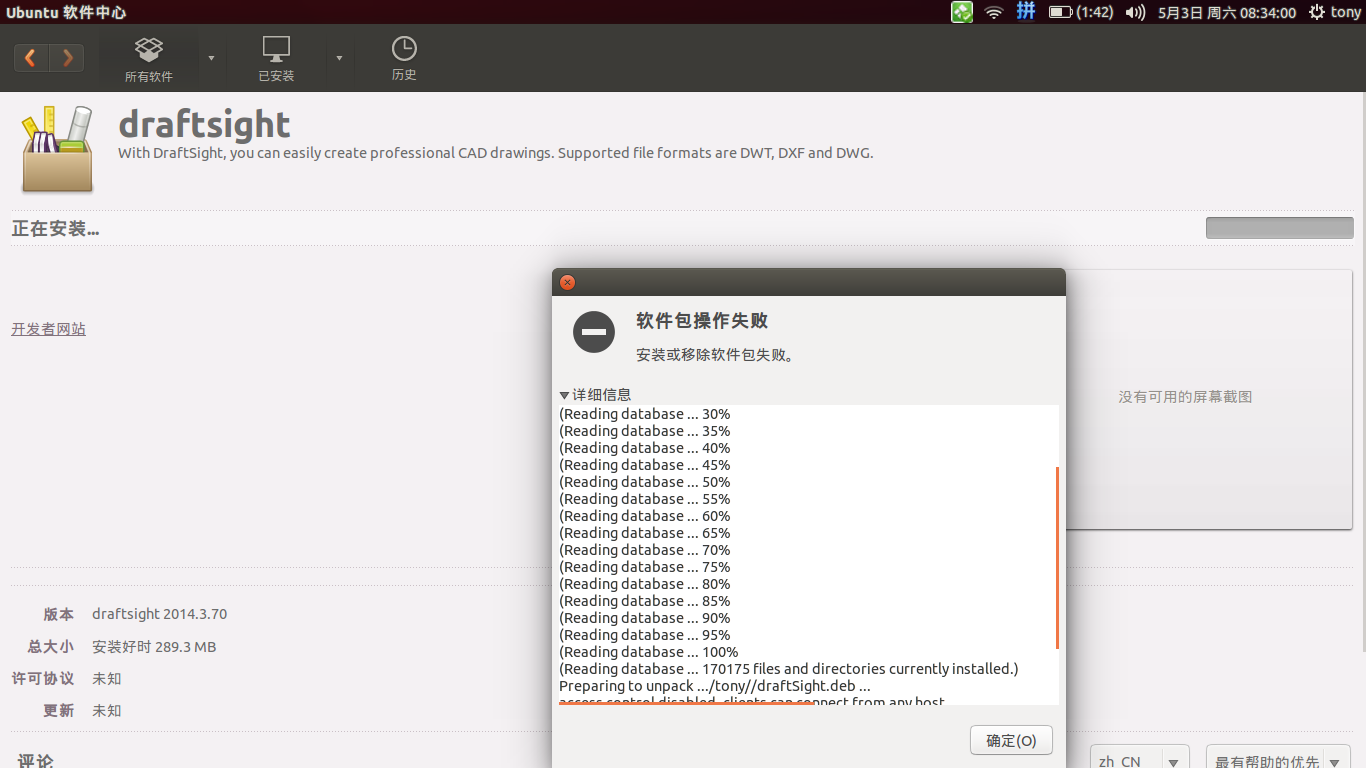Click the error stop icon in dialog

pyautogui.click(x=594, y=331)
